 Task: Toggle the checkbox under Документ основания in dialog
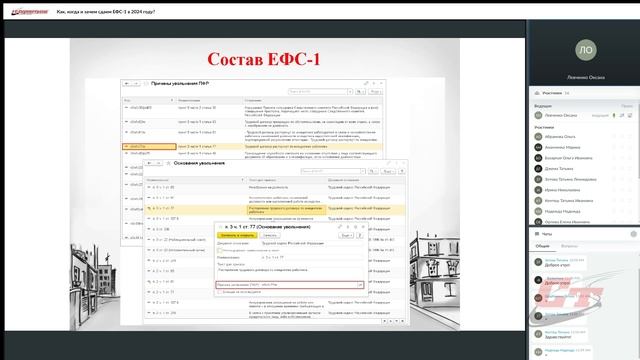coord(220,250)
